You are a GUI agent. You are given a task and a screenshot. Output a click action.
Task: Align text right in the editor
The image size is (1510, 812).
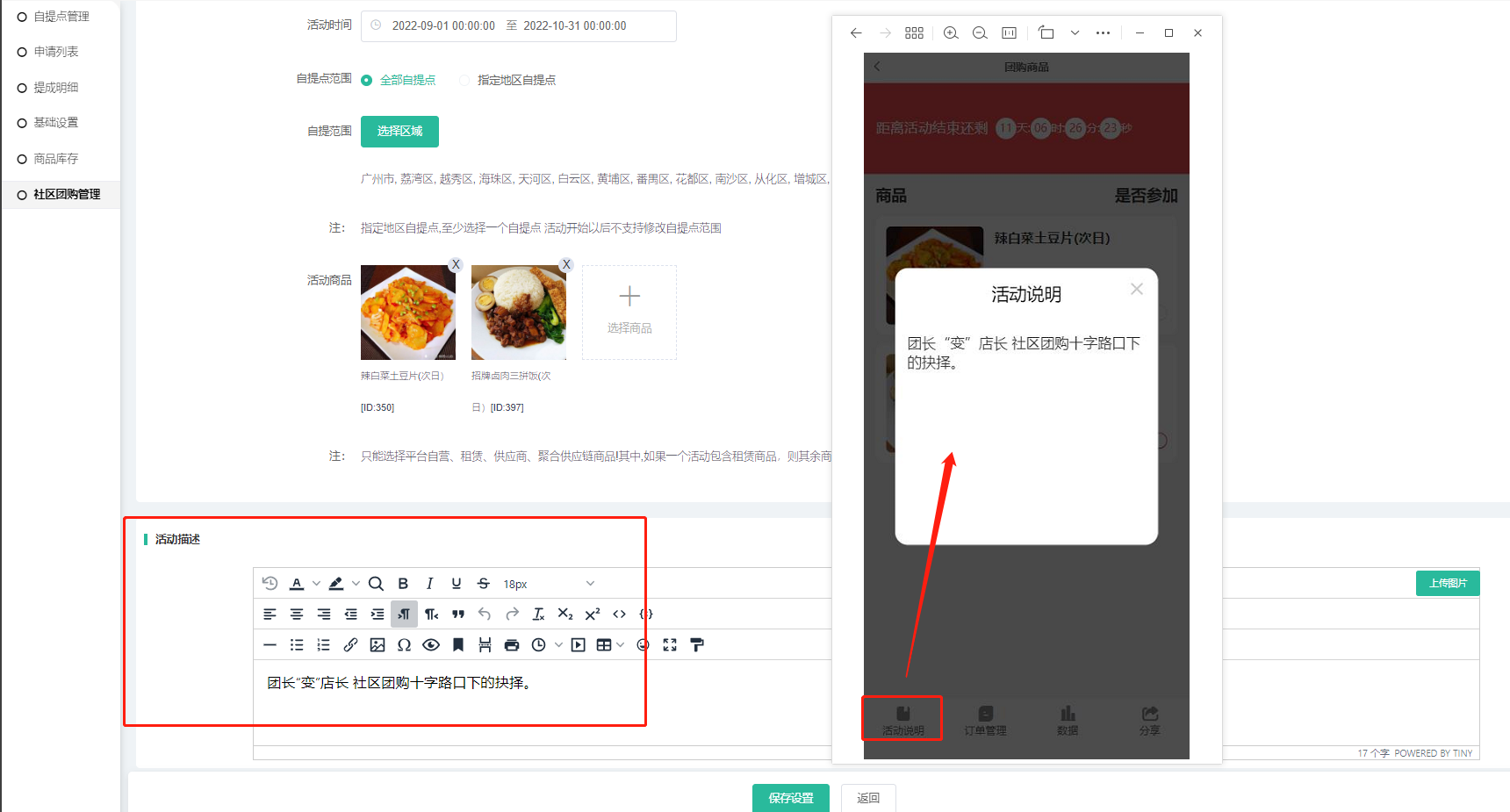tap(324, 614)
